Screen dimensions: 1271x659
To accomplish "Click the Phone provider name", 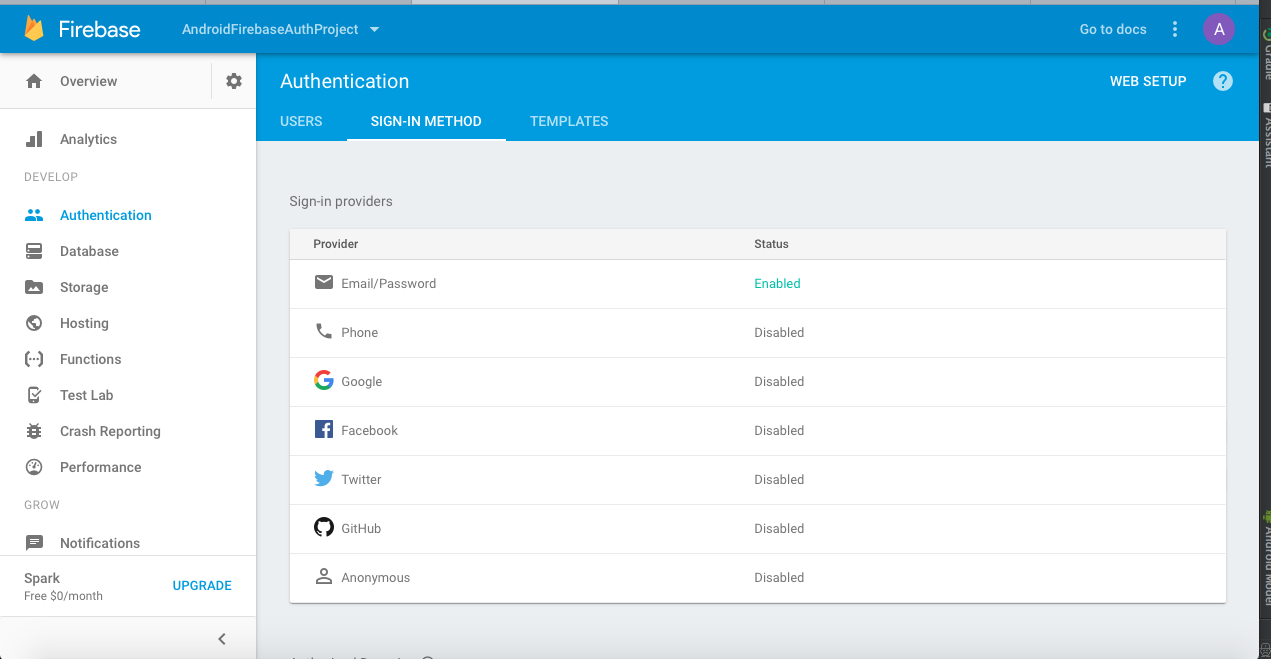I will point(359,332).
